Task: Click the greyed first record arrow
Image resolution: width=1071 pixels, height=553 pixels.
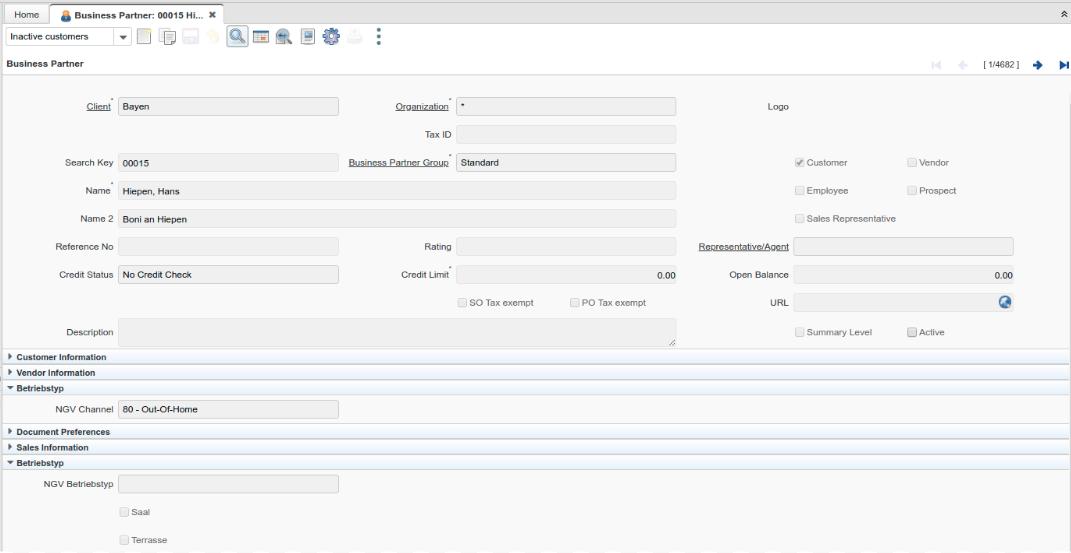Action: coord(936,65)
